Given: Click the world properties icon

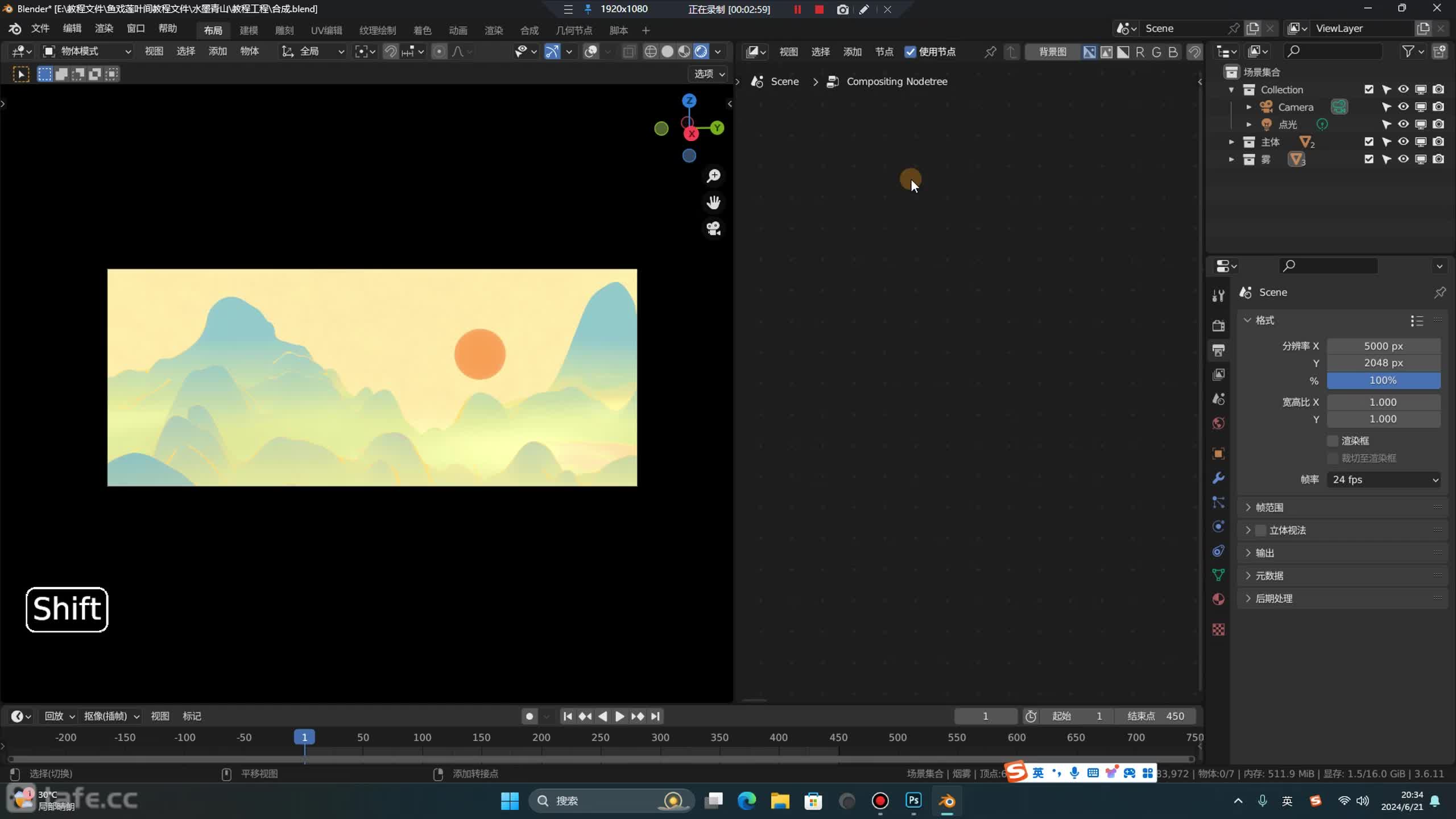Looking at the screenshot, I should tap(1219, 423).
